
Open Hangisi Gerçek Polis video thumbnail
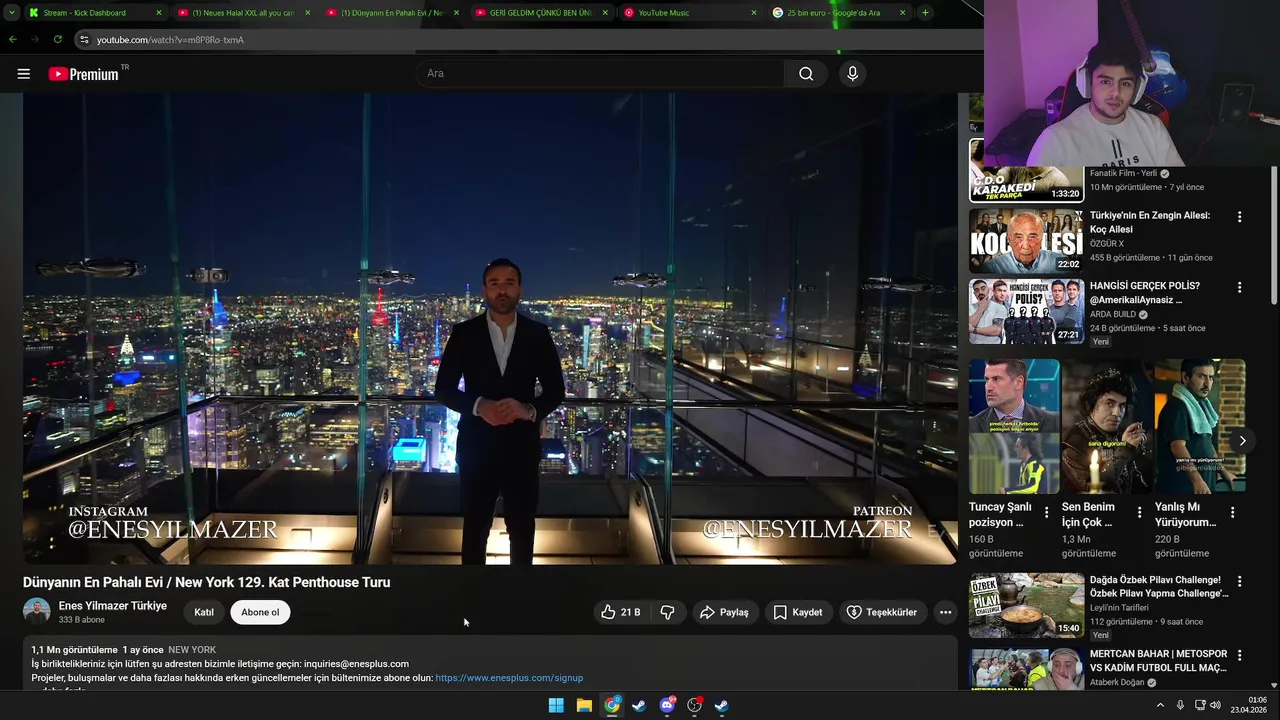1026,311
